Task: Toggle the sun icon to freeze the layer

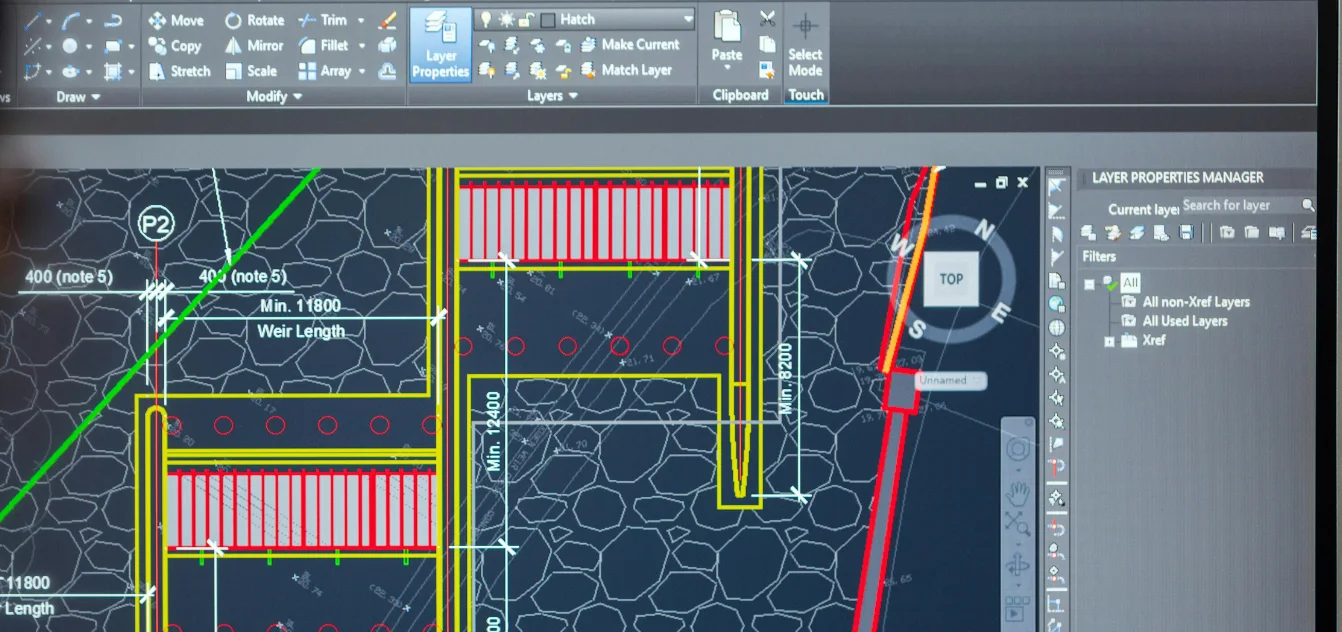Action: click(507, 19)
